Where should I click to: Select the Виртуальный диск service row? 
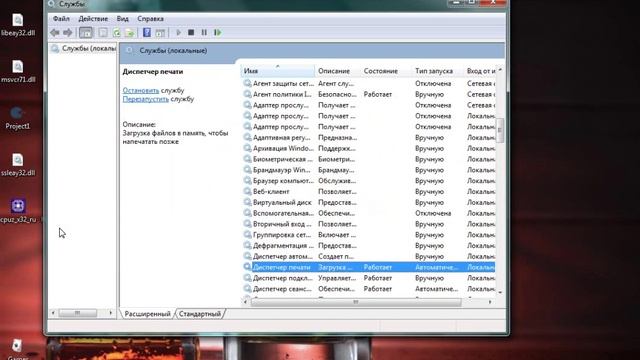[368, 202]
